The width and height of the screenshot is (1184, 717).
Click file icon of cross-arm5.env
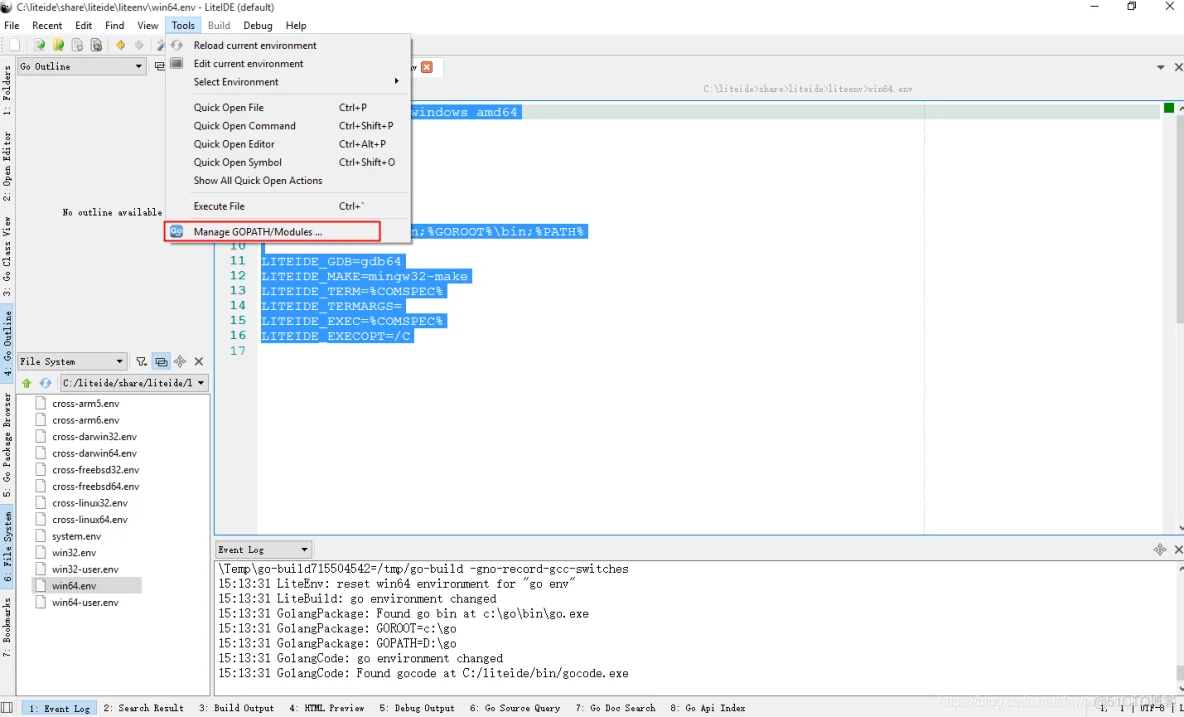point(41,404)
